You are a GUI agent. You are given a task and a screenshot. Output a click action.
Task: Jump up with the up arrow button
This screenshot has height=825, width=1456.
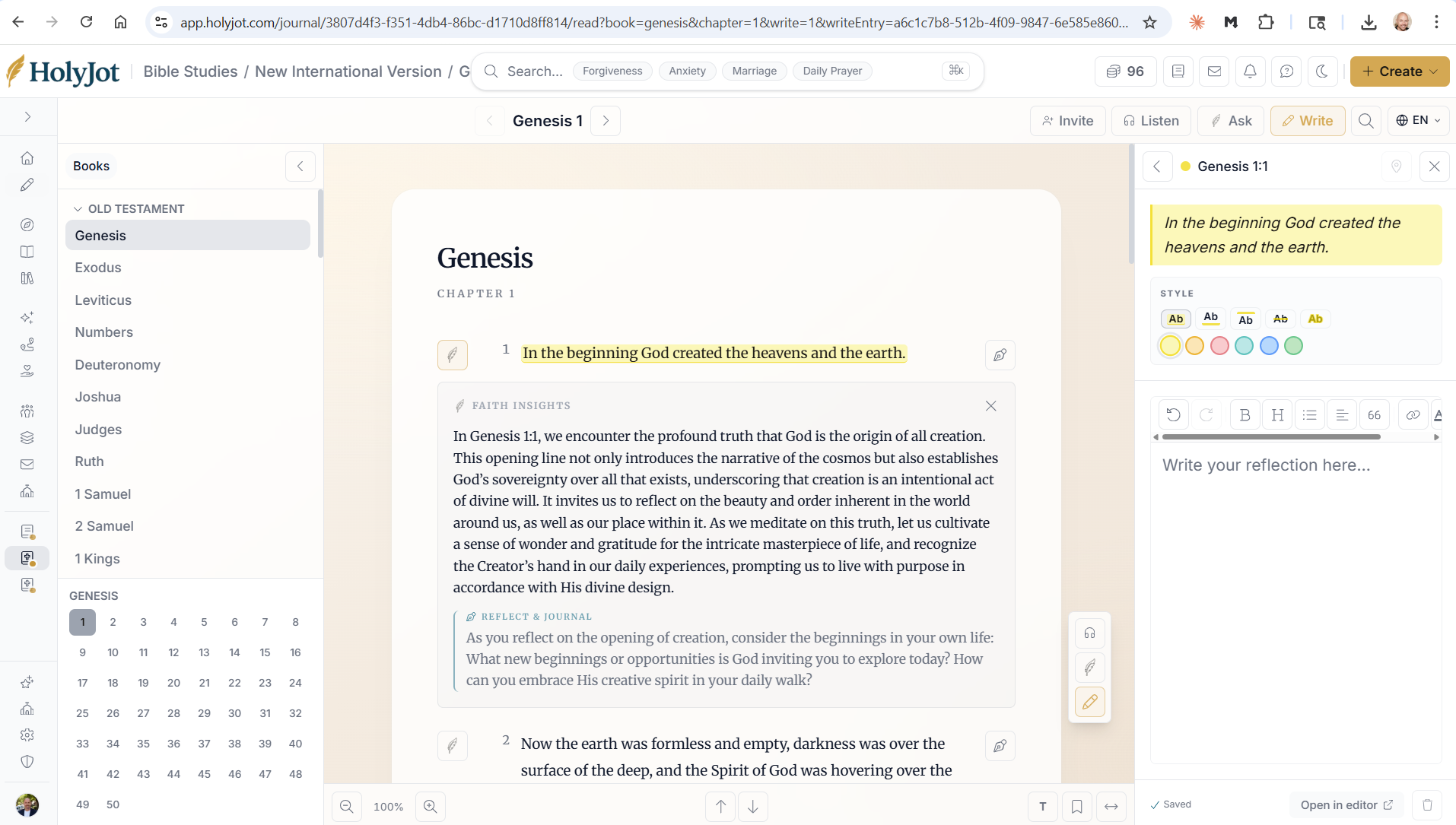(720, 807)
